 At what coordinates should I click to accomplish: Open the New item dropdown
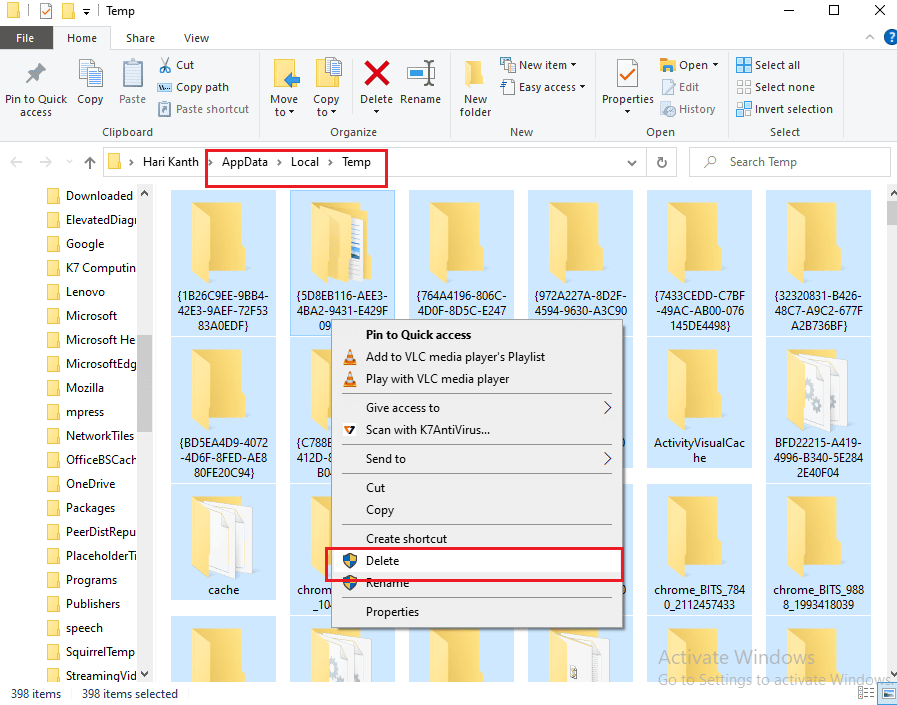538,65
